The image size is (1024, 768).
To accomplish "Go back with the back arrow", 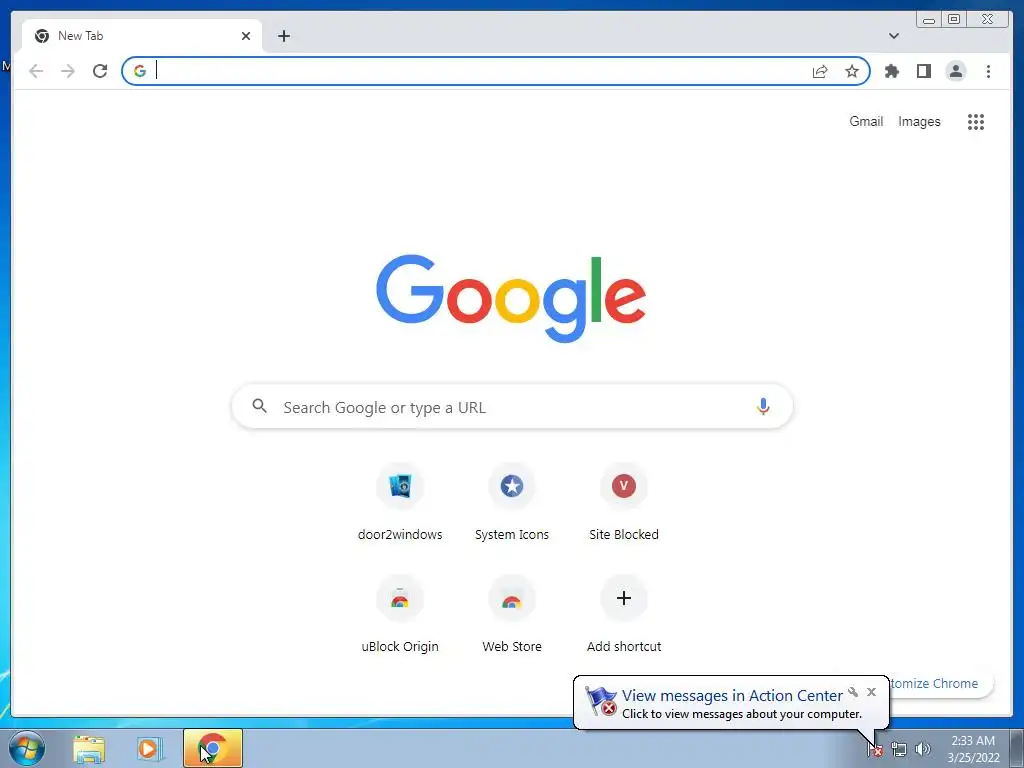I will [x=36, y=71].
